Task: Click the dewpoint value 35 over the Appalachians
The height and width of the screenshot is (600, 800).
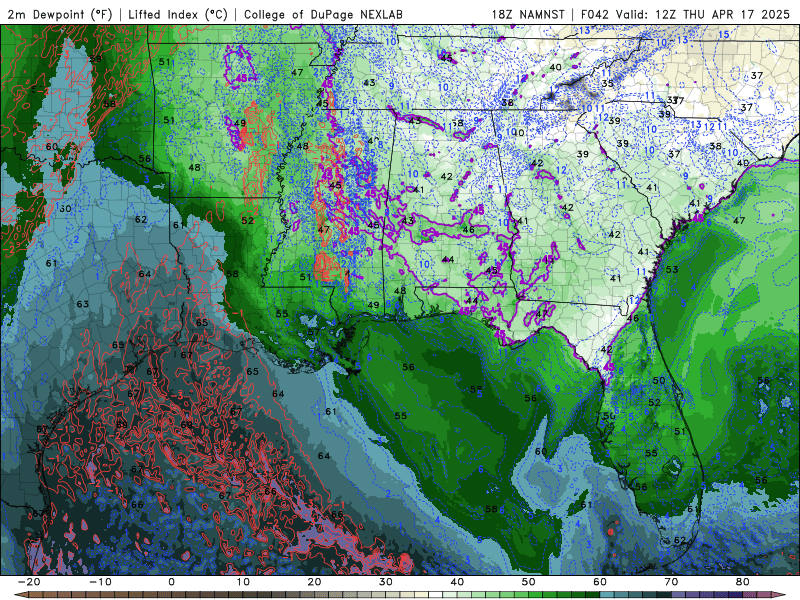Action: click(607, 83)
